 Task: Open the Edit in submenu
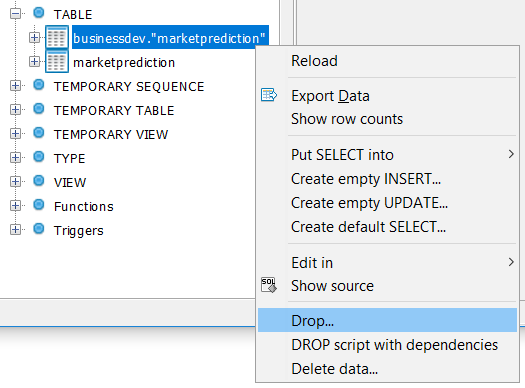(387, 263)
